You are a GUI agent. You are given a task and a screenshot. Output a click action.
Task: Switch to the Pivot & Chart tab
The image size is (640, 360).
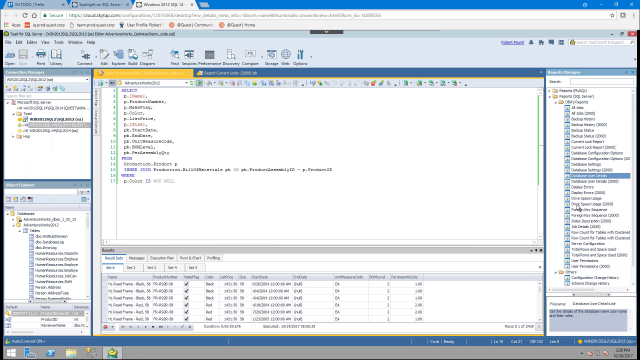click(190, 258)
